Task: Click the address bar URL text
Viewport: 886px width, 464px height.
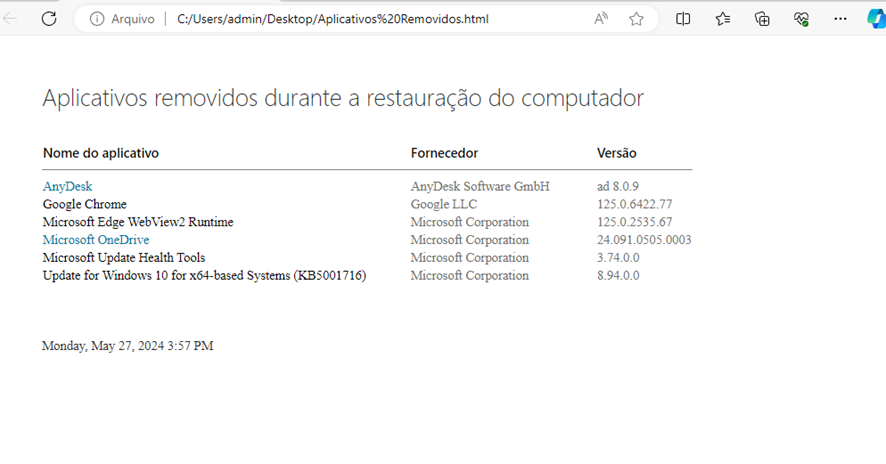Action: (x=333, y=19)
